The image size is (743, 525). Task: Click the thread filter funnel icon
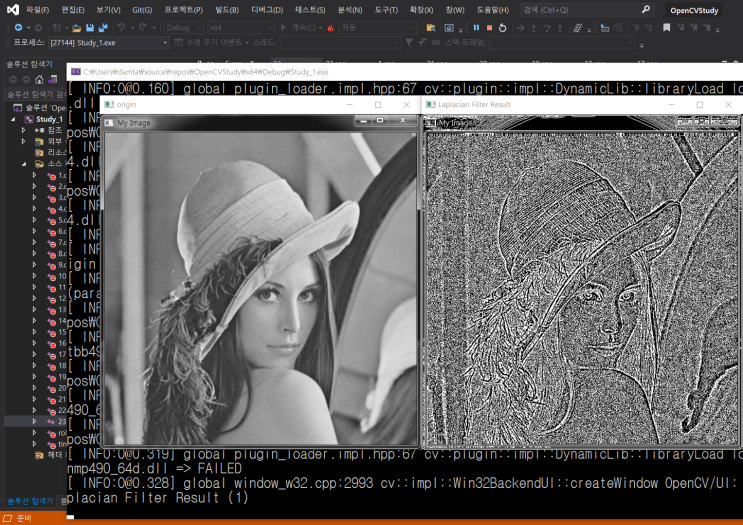409,43
